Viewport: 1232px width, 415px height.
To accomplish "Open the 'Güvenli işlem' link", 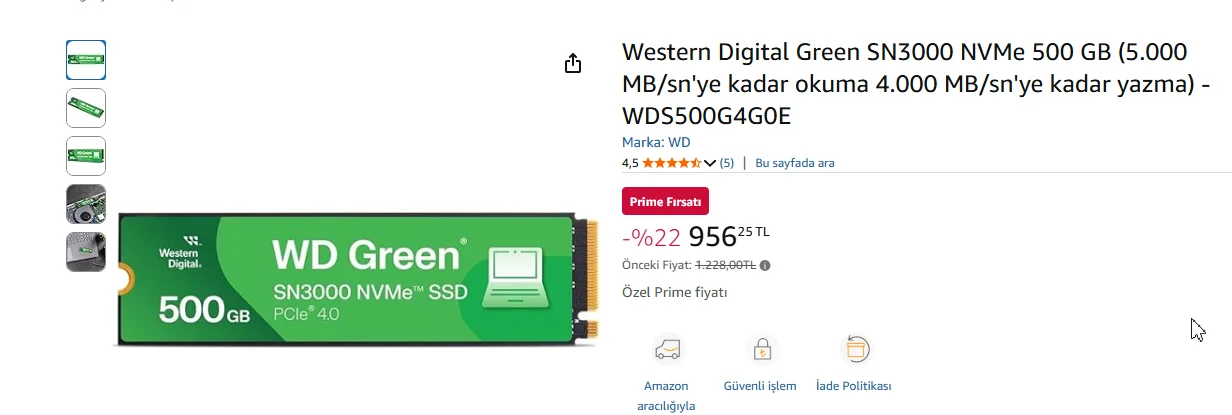I will [x=760, y=386].
